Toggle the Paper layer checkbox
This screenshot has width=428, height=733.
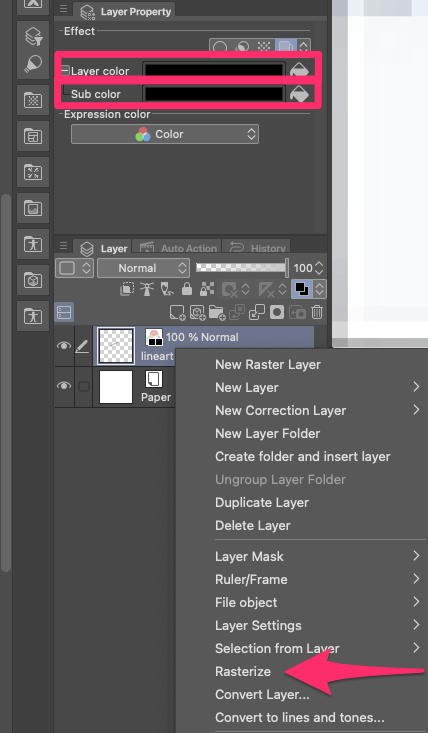(84, 386)
